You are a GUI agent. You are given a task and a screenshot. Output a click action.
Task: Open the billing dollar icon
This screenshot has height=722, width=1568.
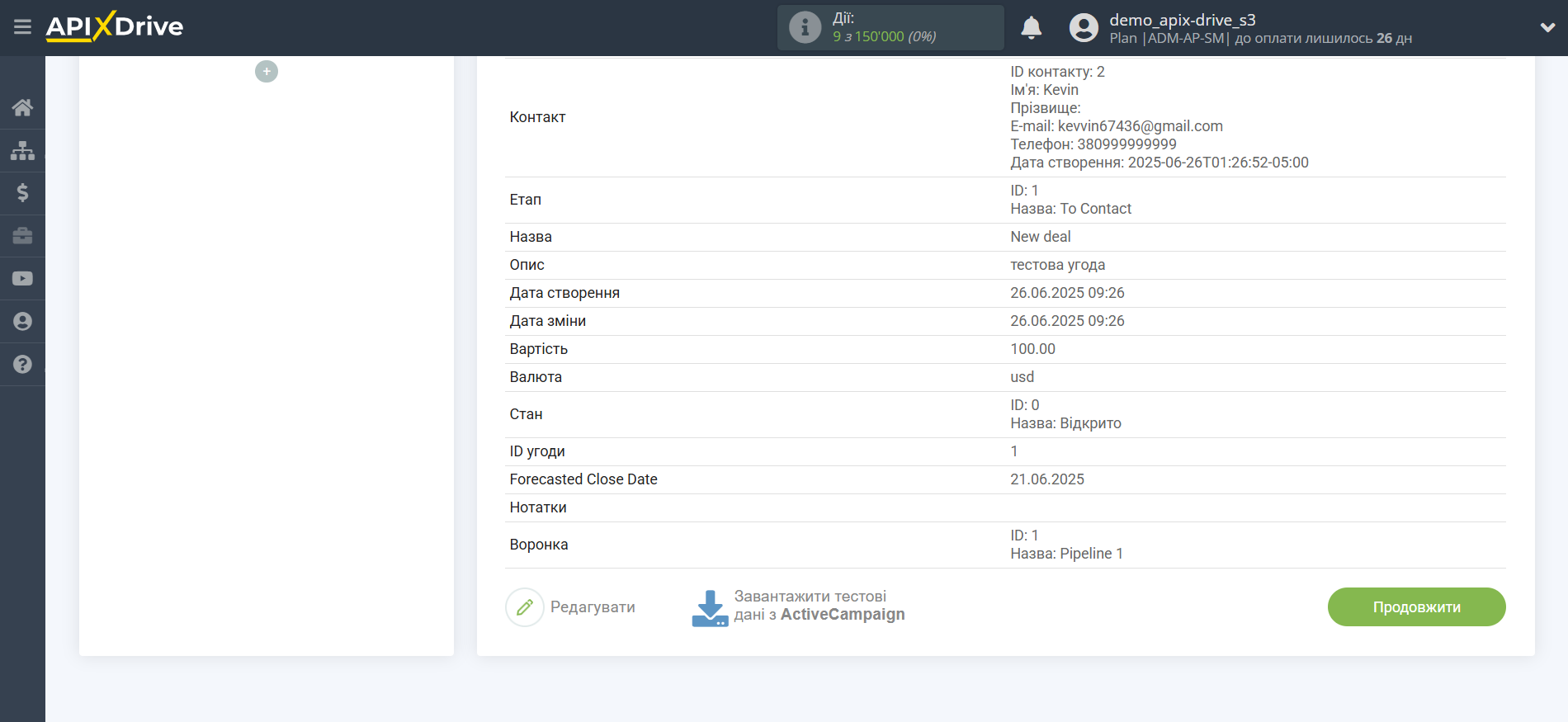tap(22, 193)
